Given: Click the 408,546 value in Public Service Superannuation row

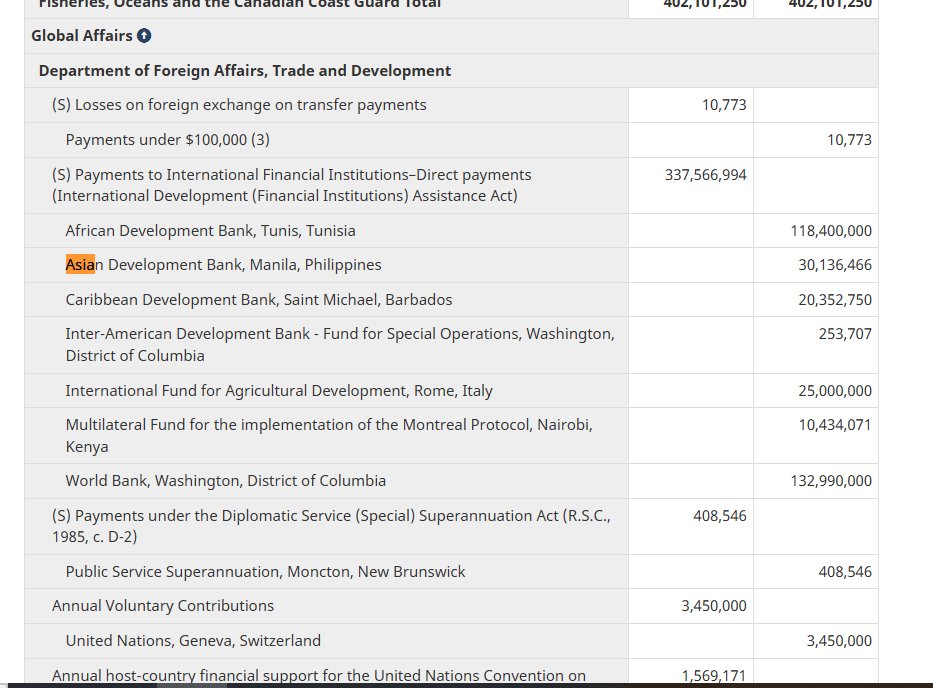Looking at the screenshot, I should point(845,572).
